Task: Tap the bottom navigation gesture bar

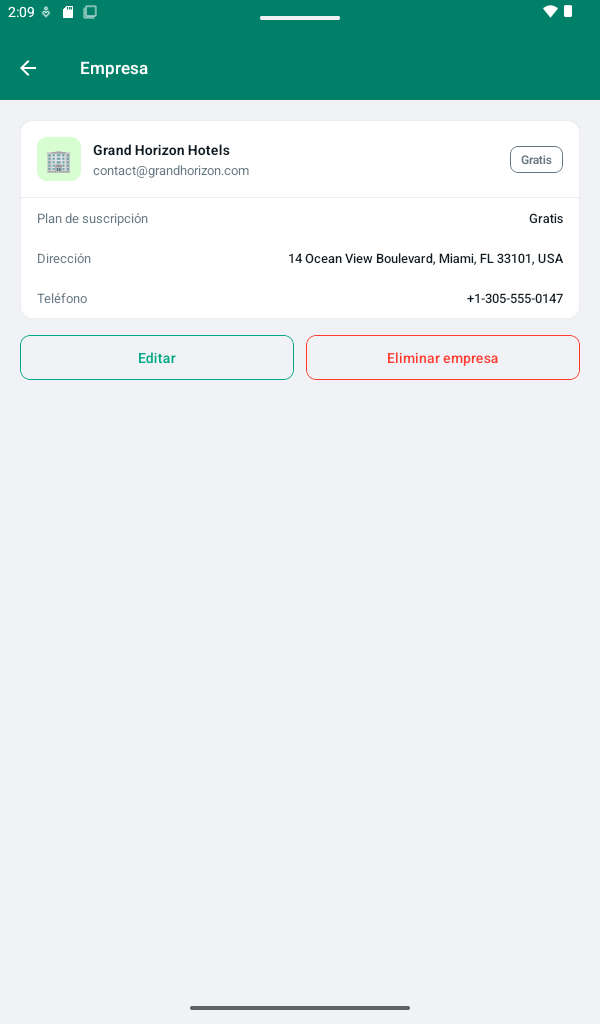Action: click(300, 1008)
